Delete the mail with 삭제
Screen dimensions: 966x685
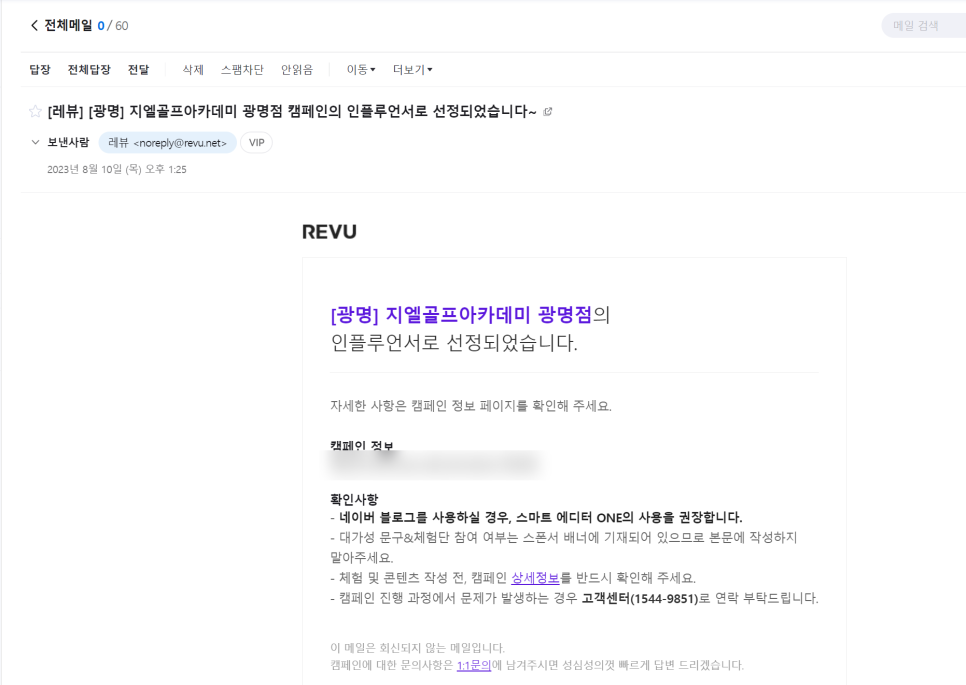pos(193,70)
